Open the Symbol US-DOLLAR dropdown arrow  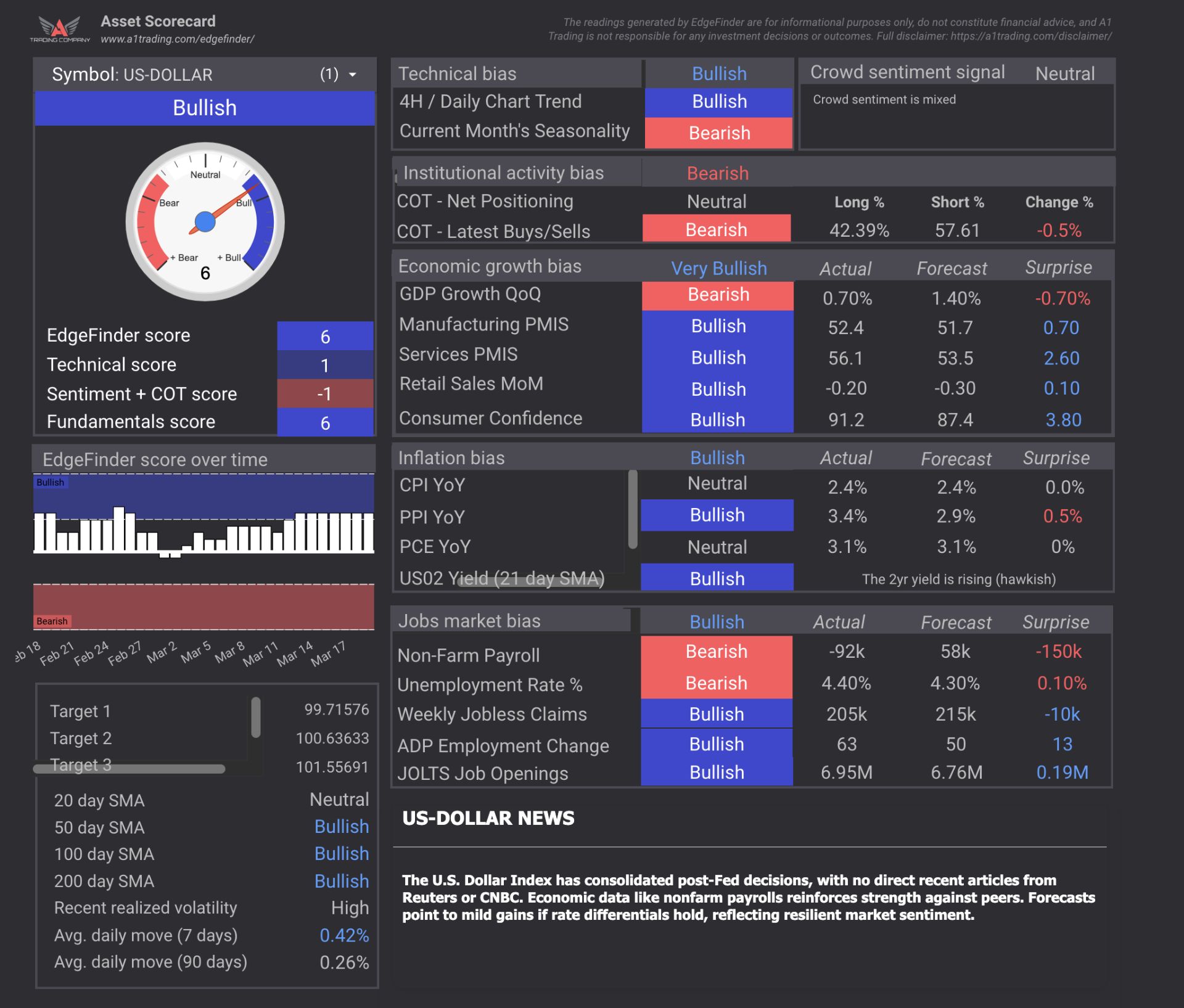(353, 75)
